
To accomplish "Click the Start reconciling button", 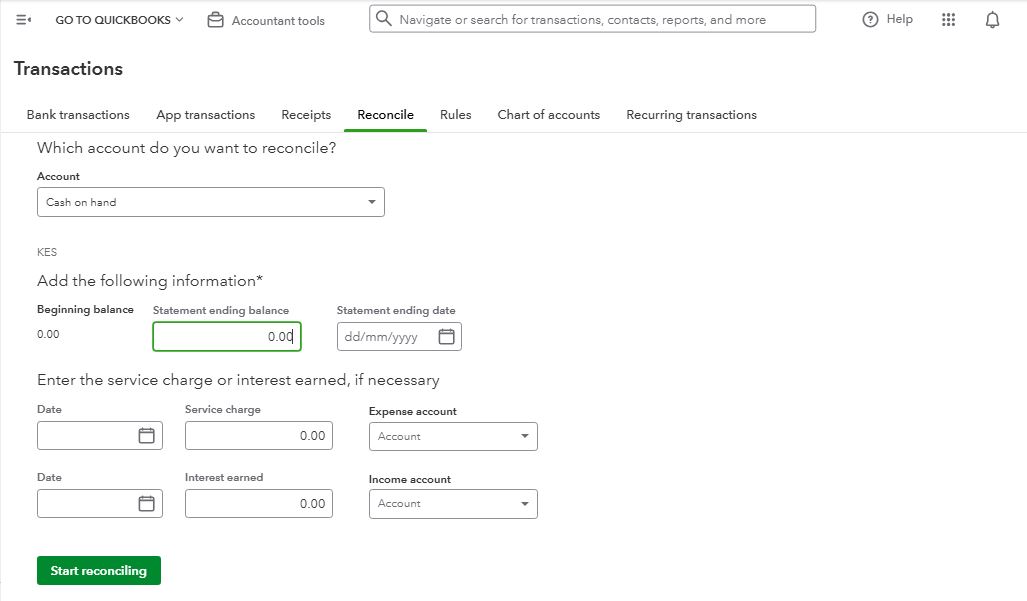I will [x=98, y=571].
